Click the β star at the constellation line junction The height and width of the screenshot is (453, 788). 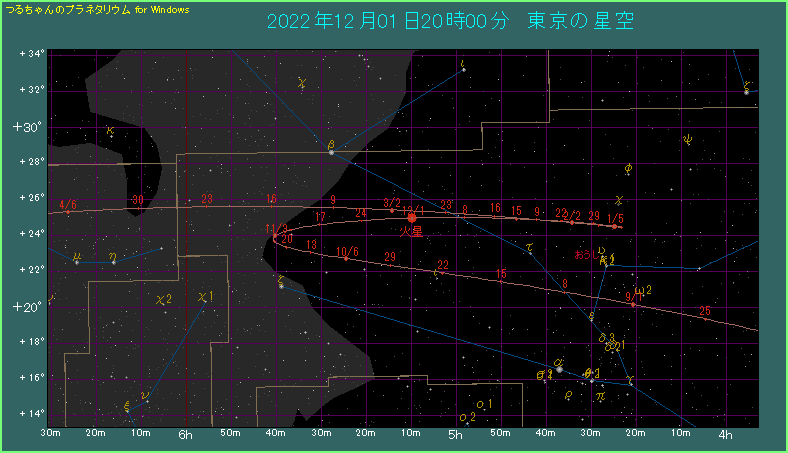click(331, 152)
